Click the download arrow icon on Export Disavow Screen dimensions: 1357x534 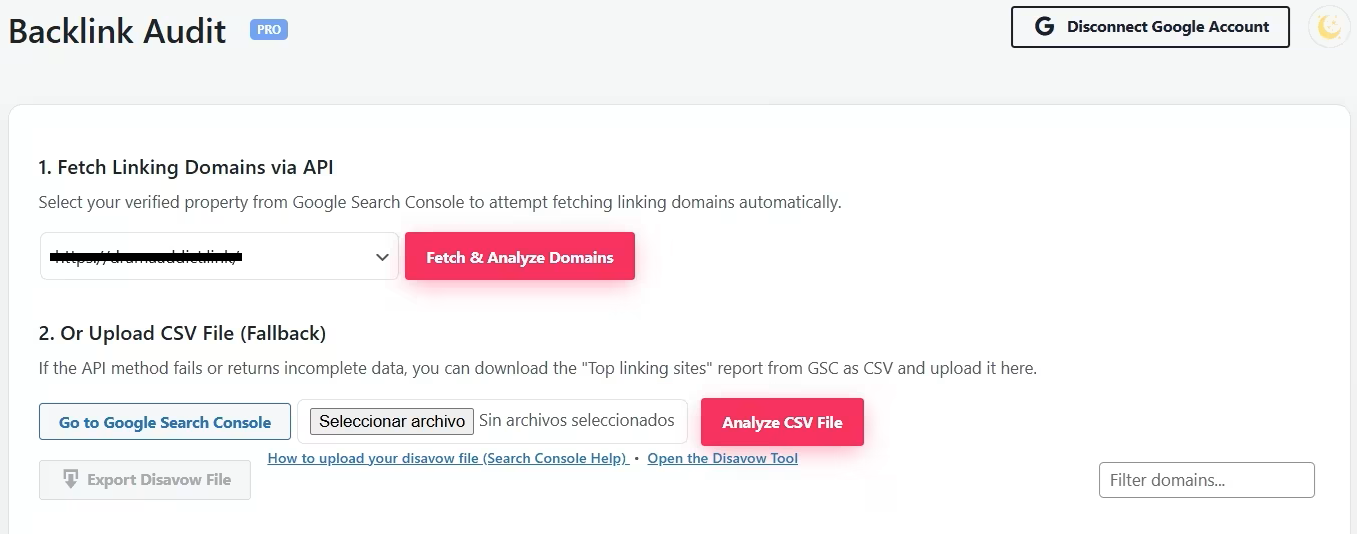[70, 479]
